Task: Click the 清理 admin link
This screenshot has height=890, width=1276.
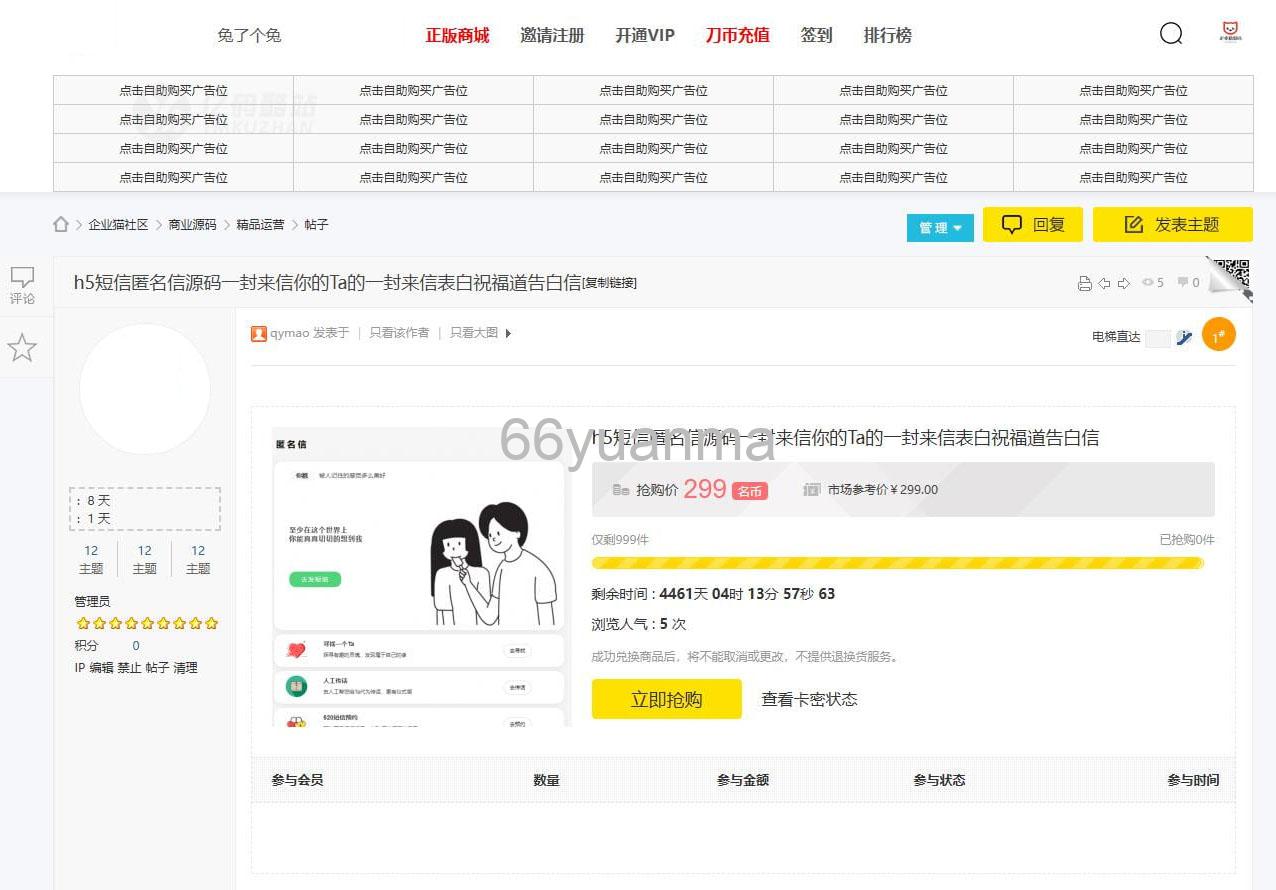Action: coord(186,667)
